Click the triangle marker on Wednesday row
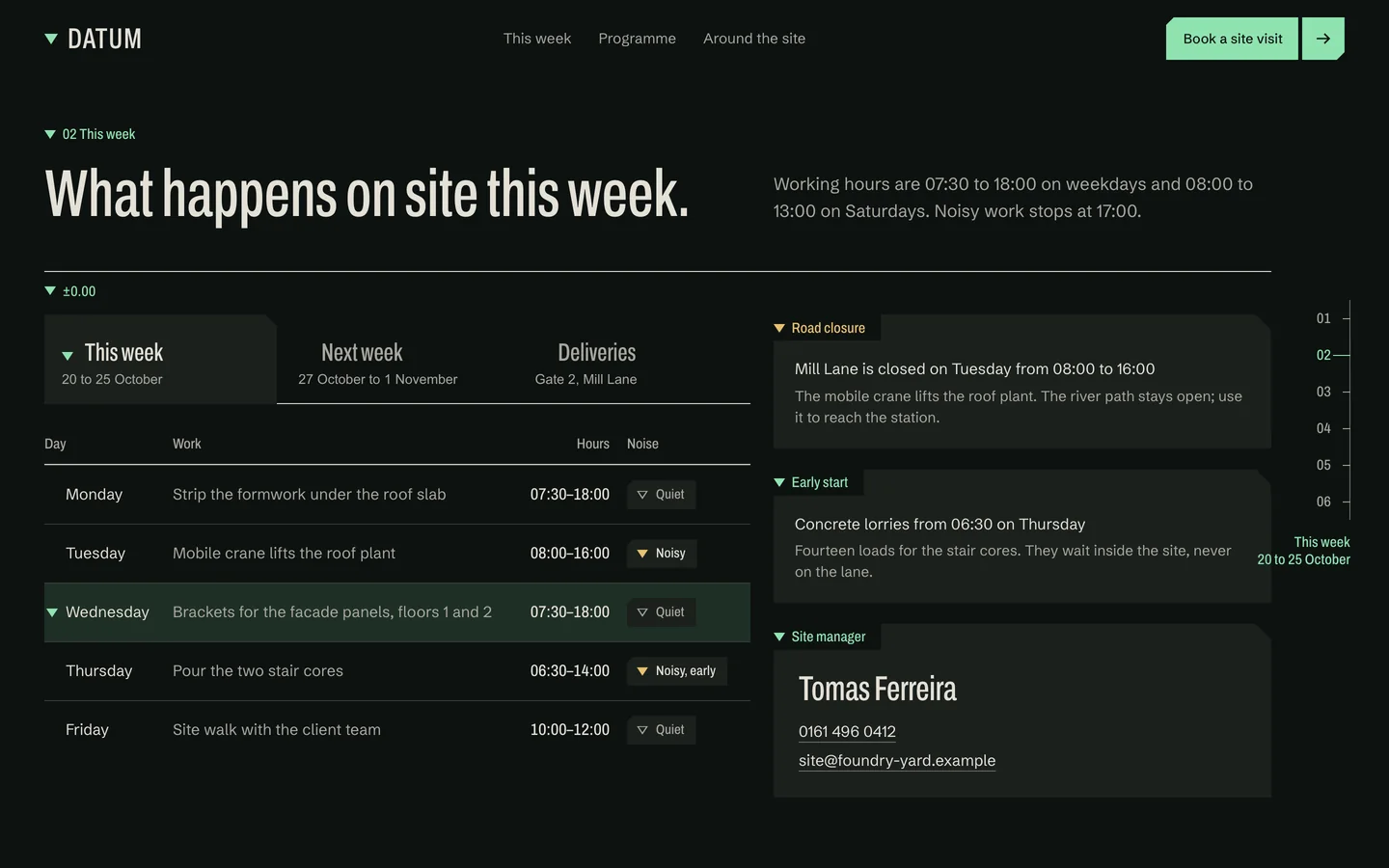Screen dimensions: 1389x868 [x=52, y=612]
